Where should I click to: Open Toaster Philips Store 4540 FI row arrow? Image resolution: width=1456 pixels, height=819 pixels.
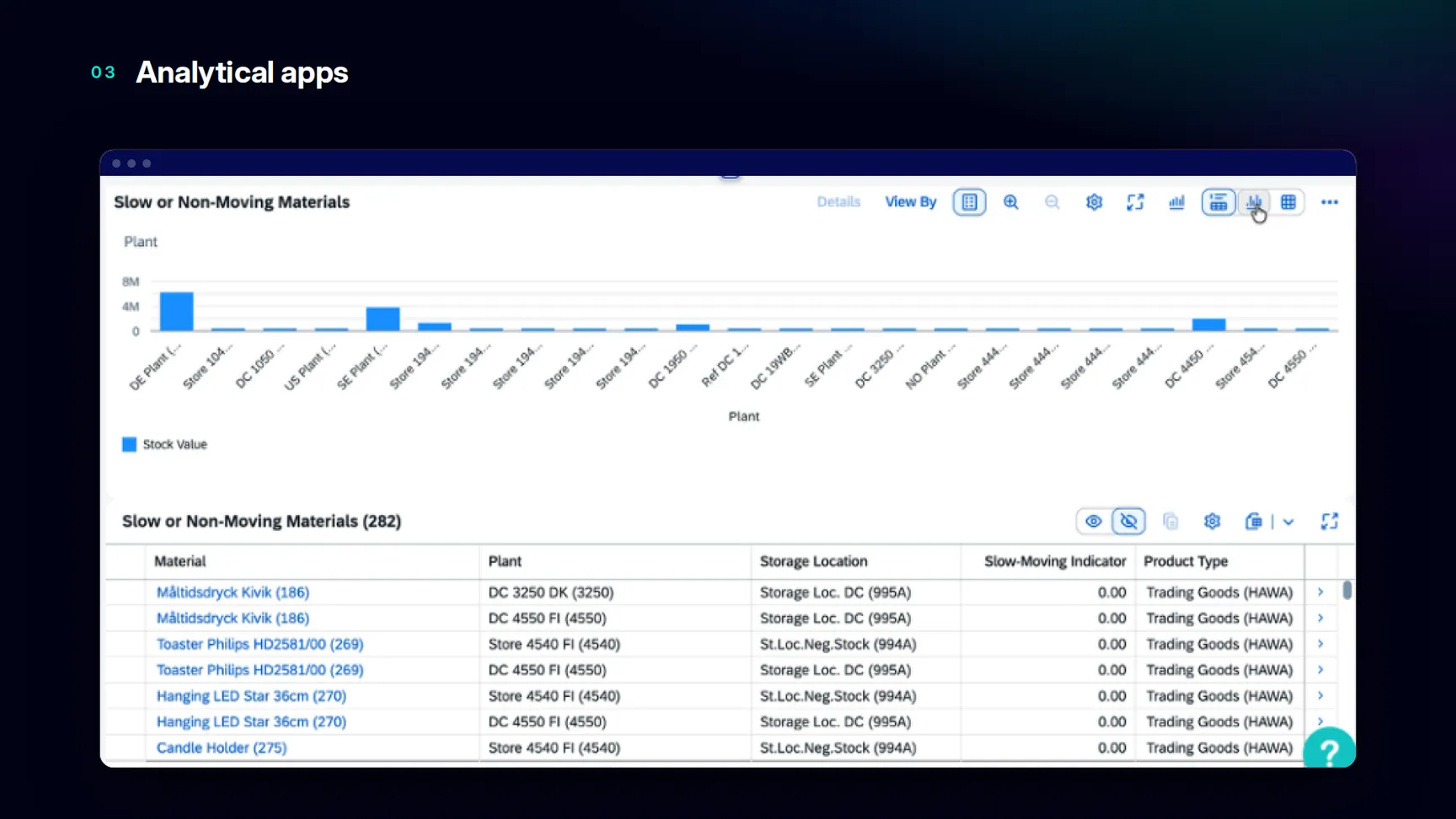[1320, 645]
